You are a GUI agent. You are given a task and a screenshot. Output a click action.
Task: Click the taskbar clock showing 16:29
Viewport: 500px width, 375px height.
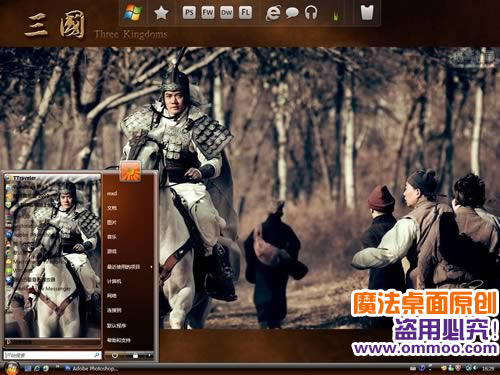coord(488,369)
